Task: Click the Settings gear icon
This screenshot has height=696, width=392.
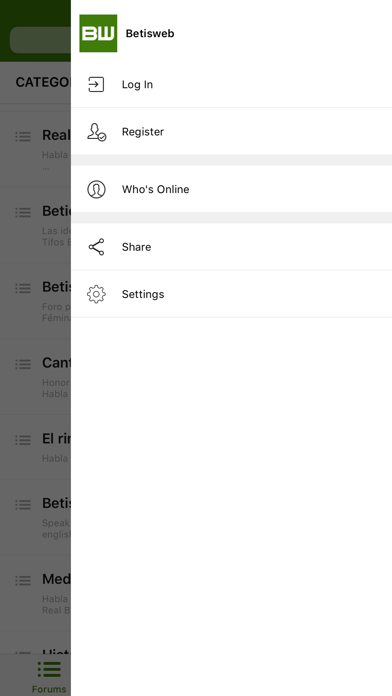Action: (x=96, y=294)
